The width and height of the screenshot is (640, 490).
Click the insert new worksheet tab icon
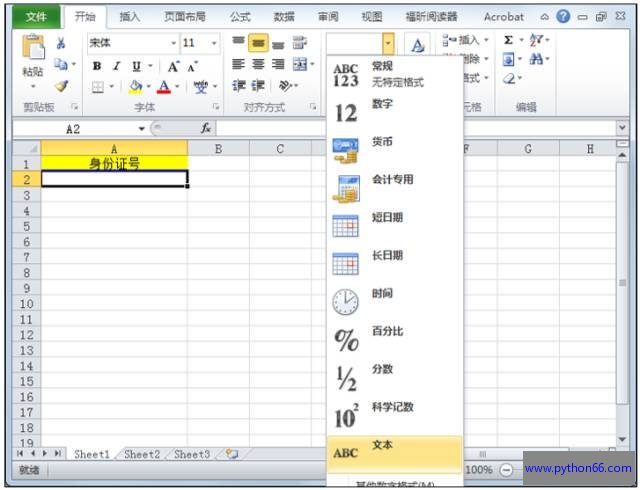232,454
